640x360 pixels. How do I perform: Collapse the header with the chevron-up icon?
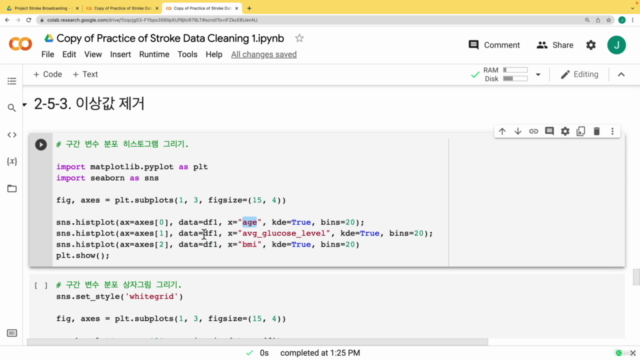tap(621, 74)
